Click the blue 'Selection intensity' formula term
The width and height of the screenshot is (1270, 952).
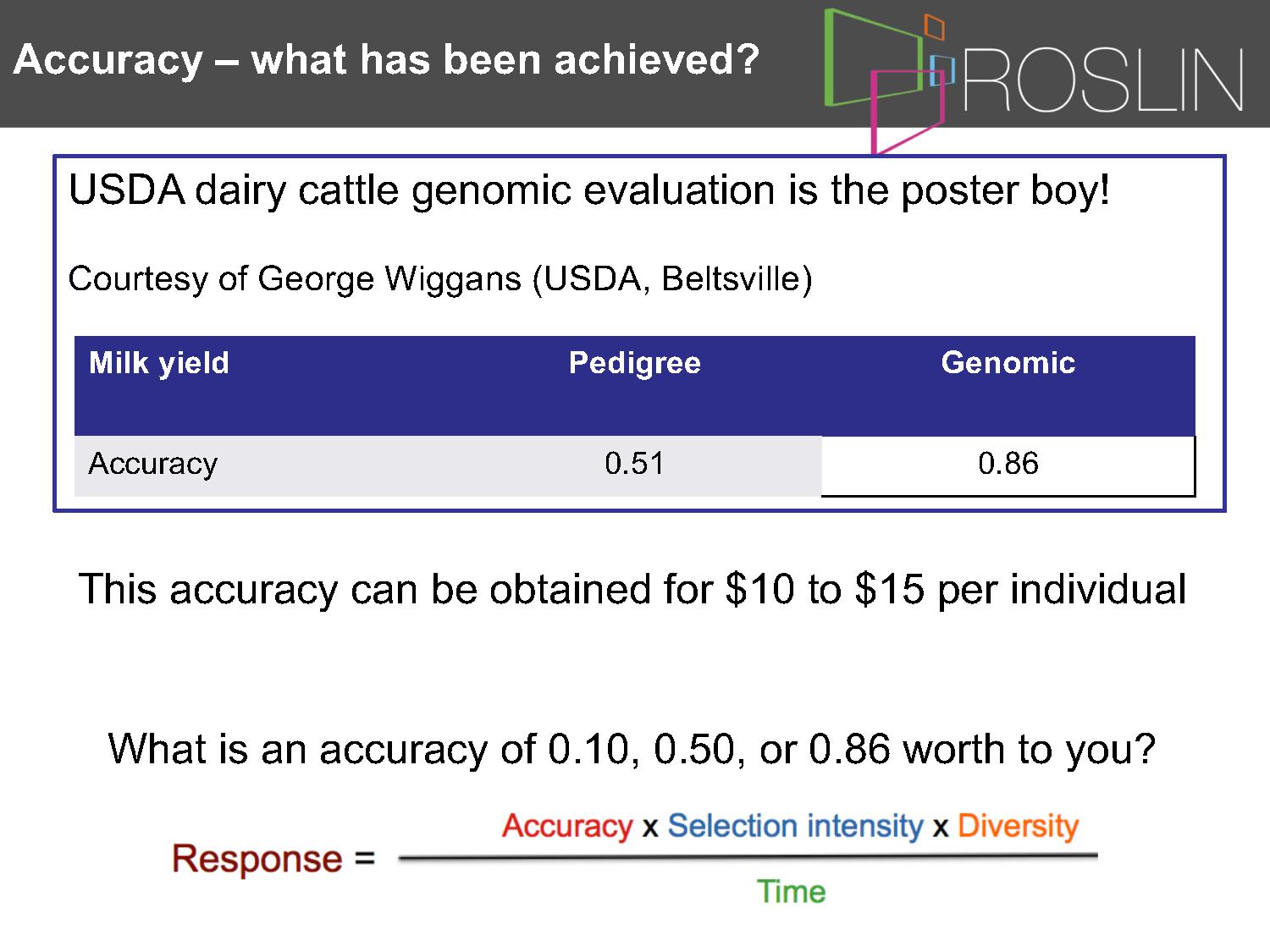[x=795, y=826]
